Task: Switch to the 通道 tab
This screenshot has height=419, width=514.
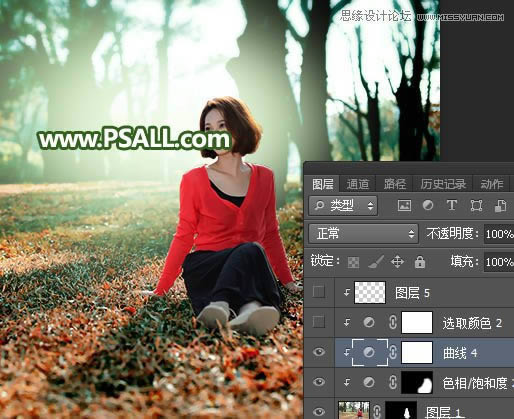Action: pos(358,184)
